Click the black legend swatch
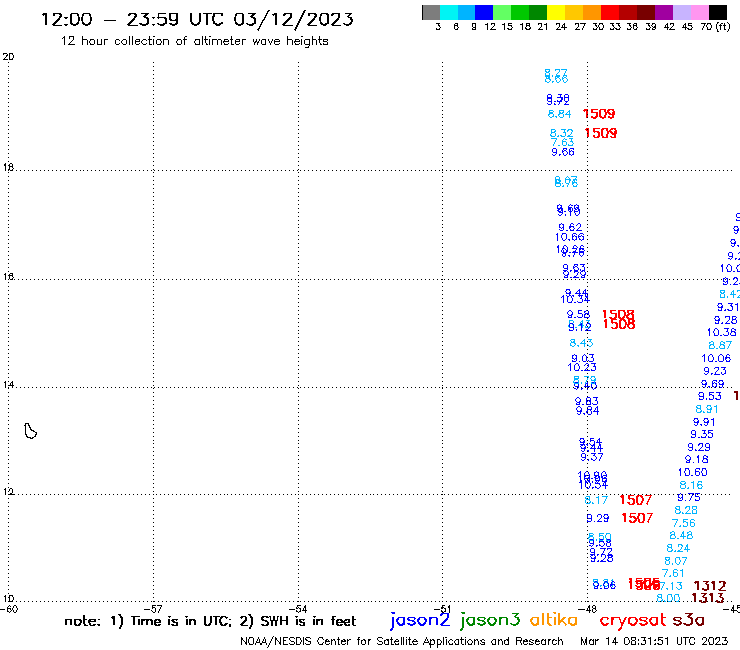This screenshot has width=740, height=650. click(717, 12)
